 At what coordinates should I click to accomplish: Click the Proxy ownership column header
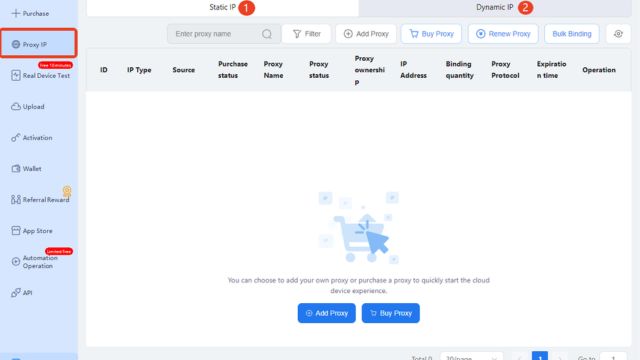[x=369, y=70]
